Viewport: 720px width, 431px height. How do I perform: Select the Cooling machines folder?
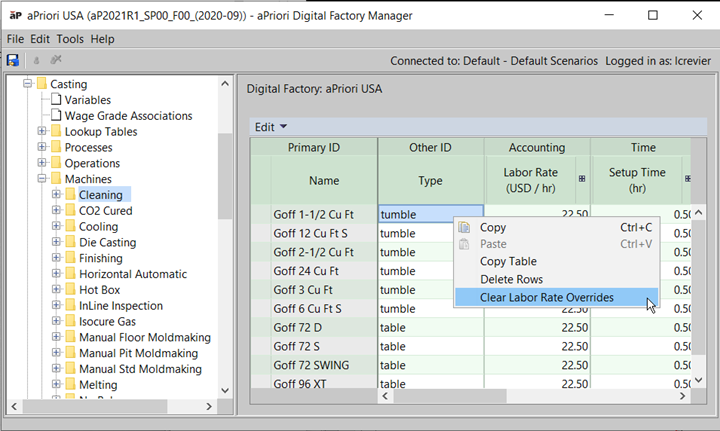pyautogui.click(x=98, y=226)
